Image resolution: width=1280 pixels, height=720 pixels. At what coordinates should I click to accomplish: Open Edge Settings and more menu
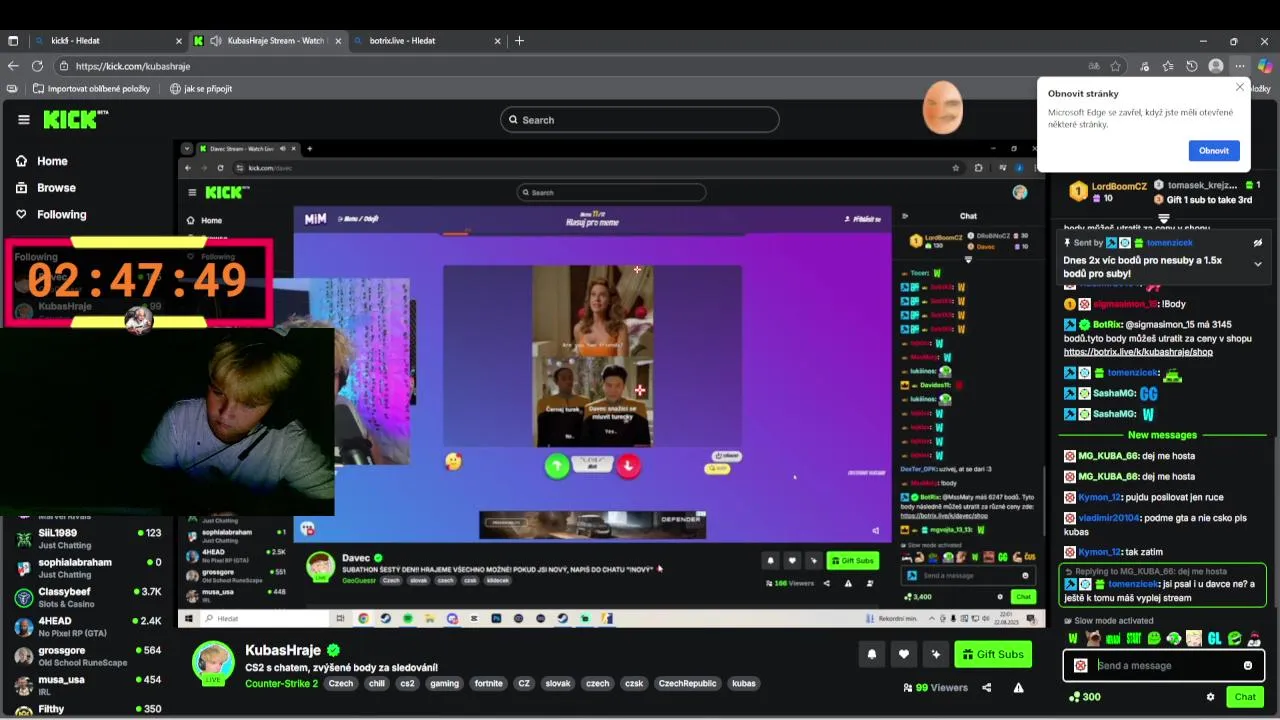point(1240,66)
